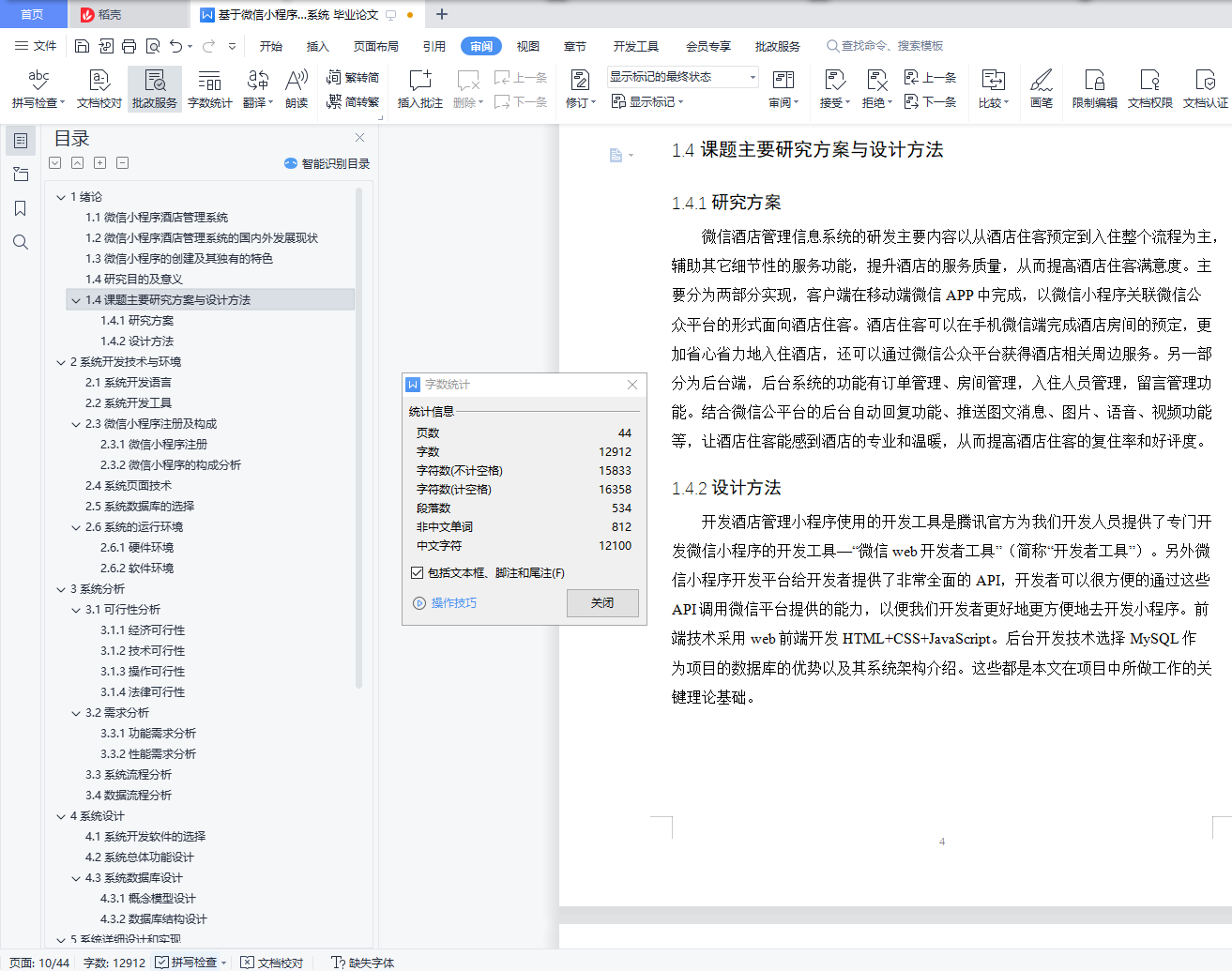1232x971 pixels.
Task: Click the boxed up-arrow icon under 目录
Action: [x=78, y=163]
